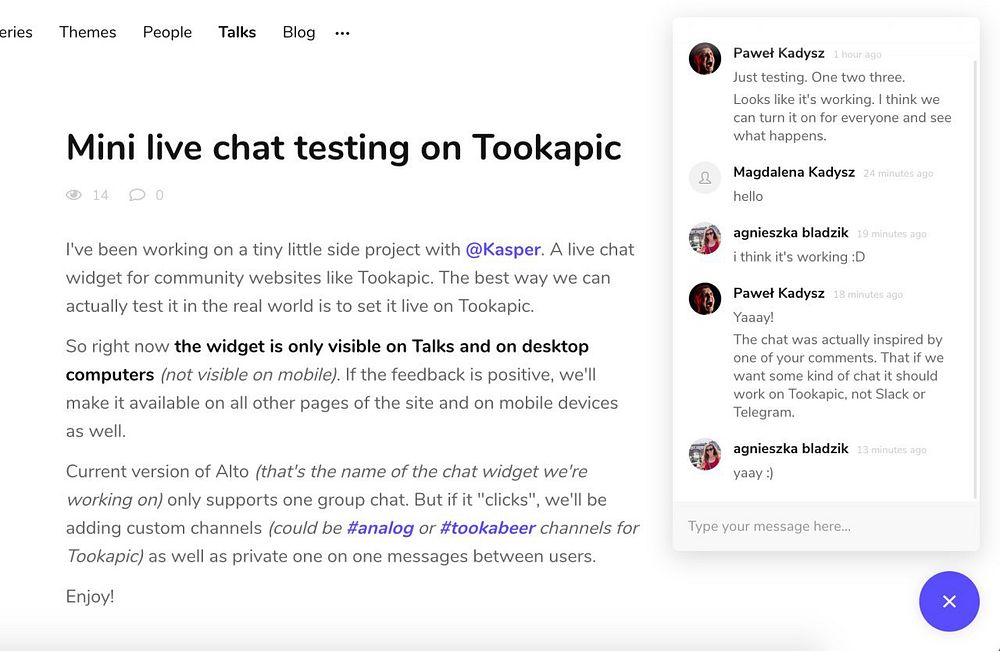The image size is (1000, 651).
Task: Go to the People page
Action: pyautogui.click(x=167, y=32)
